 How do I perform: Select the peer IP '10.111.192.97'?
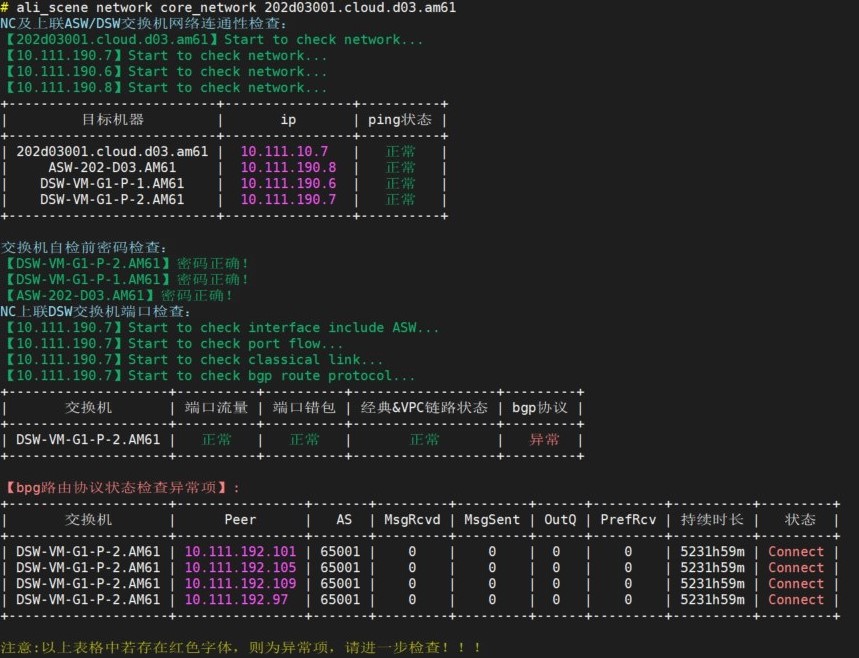pos(236,599)
